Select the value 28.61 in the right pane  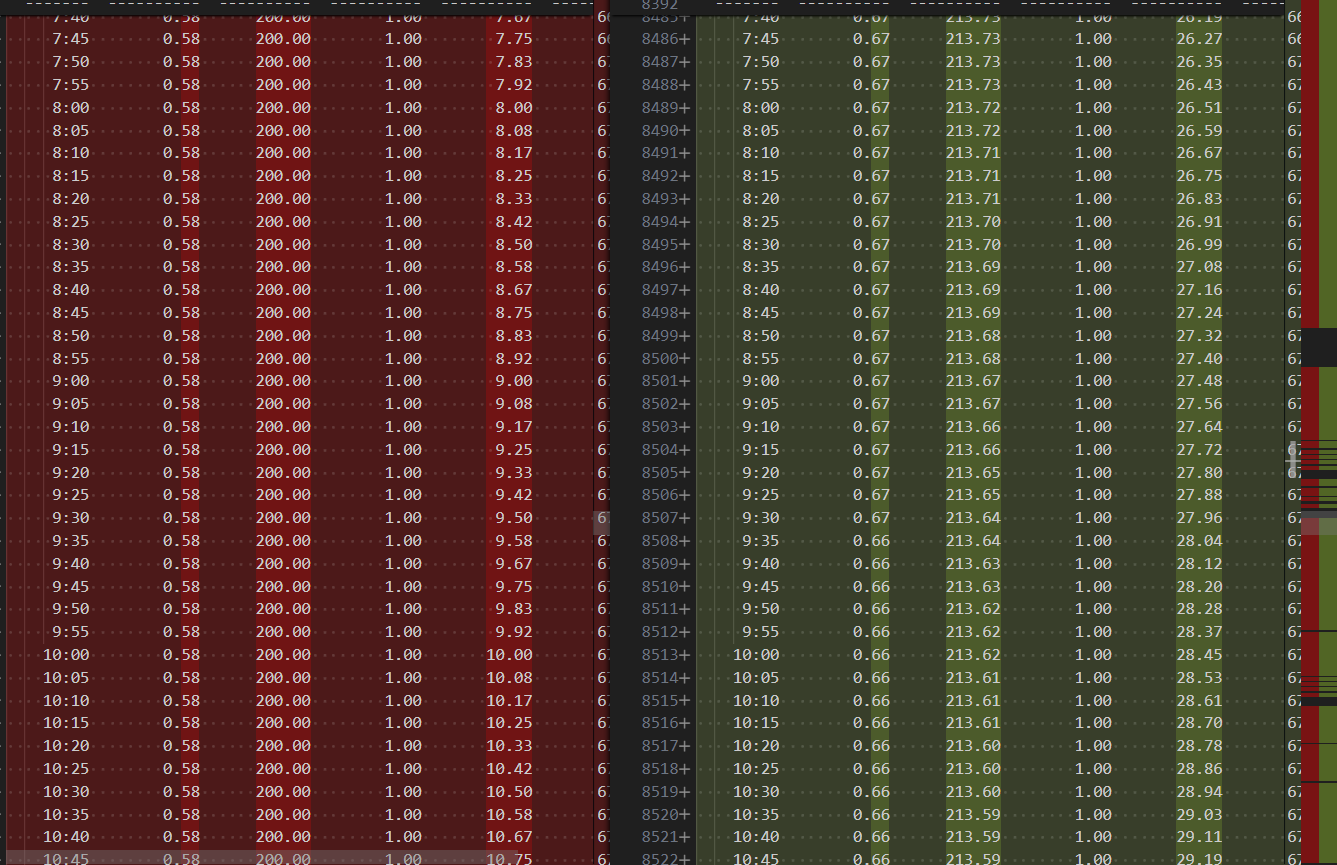(x=1199, y=701)
